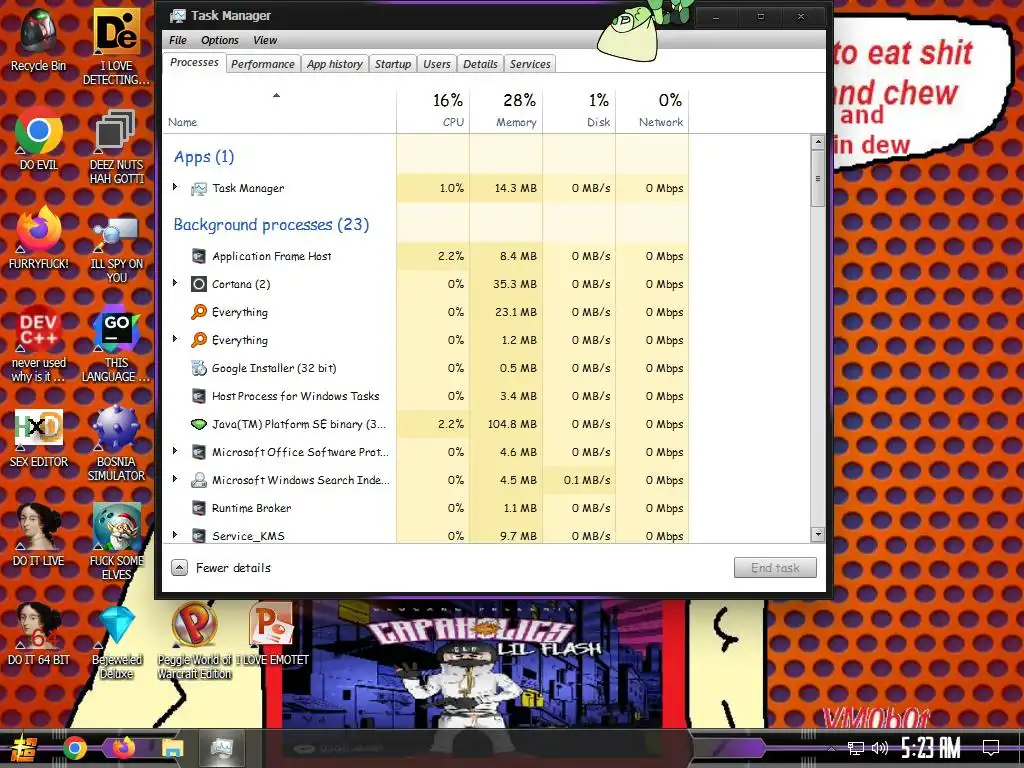Viewport: 1024px width, 768px height.
Task: Open Peggle World of Warcraft Edition shortcut
Action: pyautogui.click(x=194, y=641)
